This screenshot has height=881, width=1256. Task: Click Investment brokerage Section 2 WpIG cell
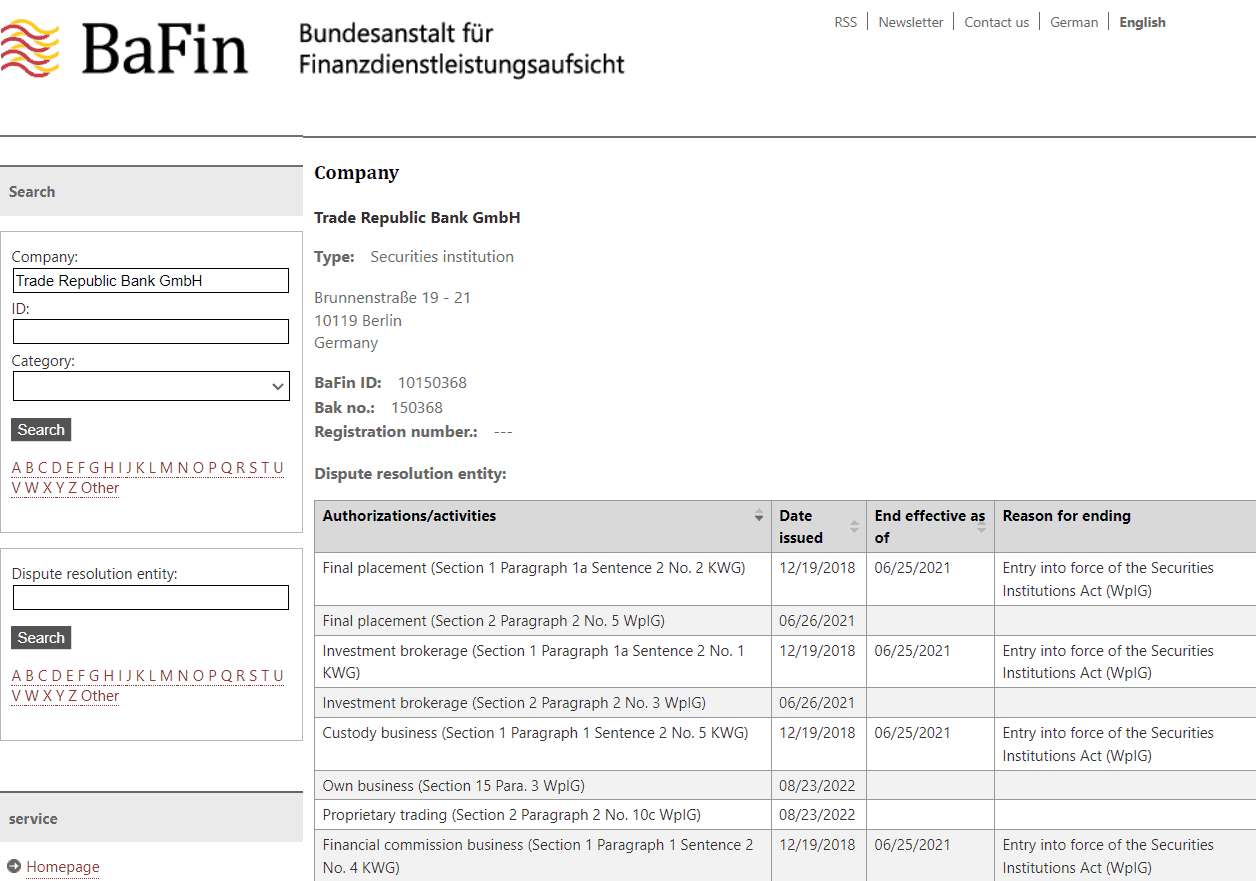(x=543, y=703)
